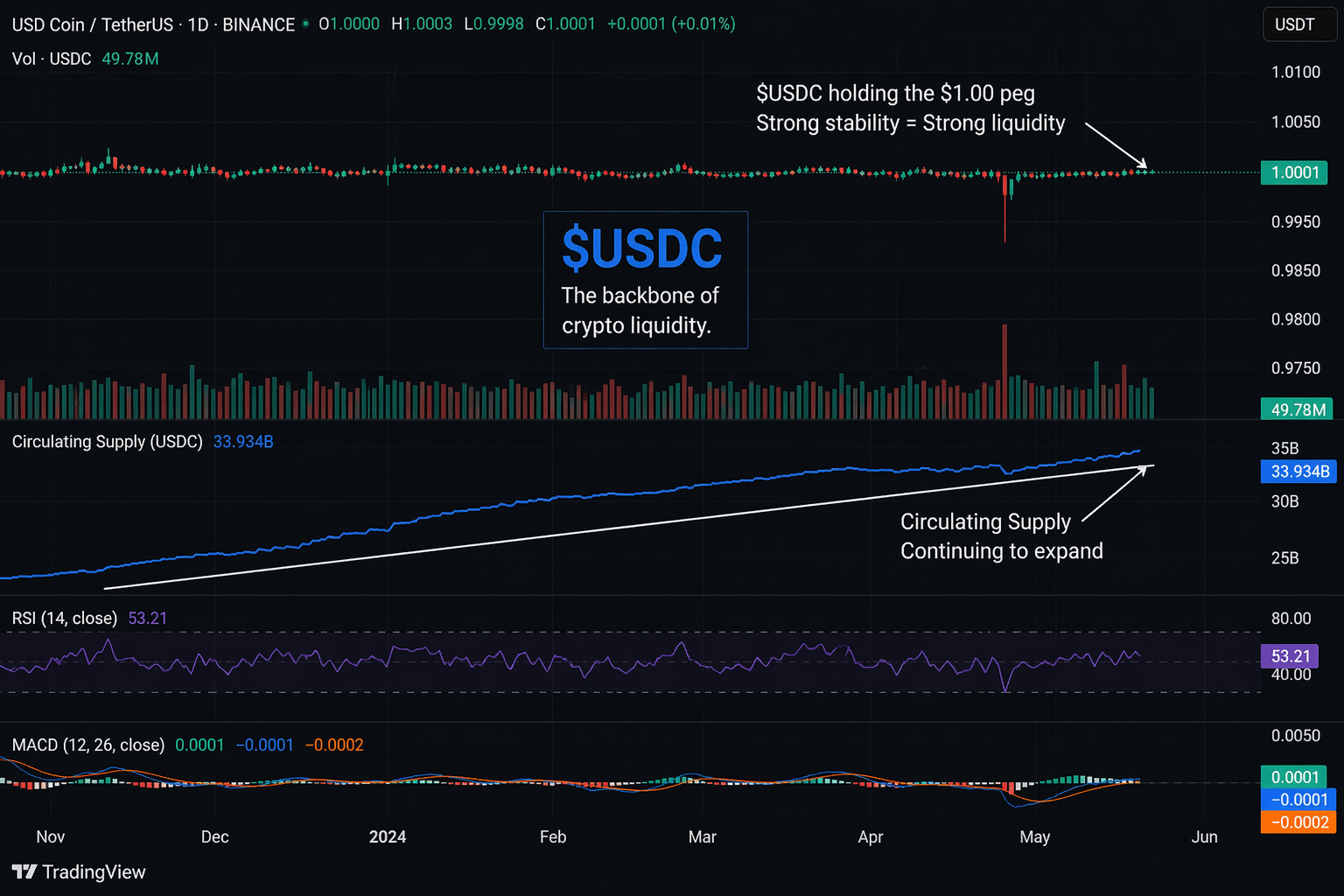Click the Vol · USDC indicator label

(52, 59)
